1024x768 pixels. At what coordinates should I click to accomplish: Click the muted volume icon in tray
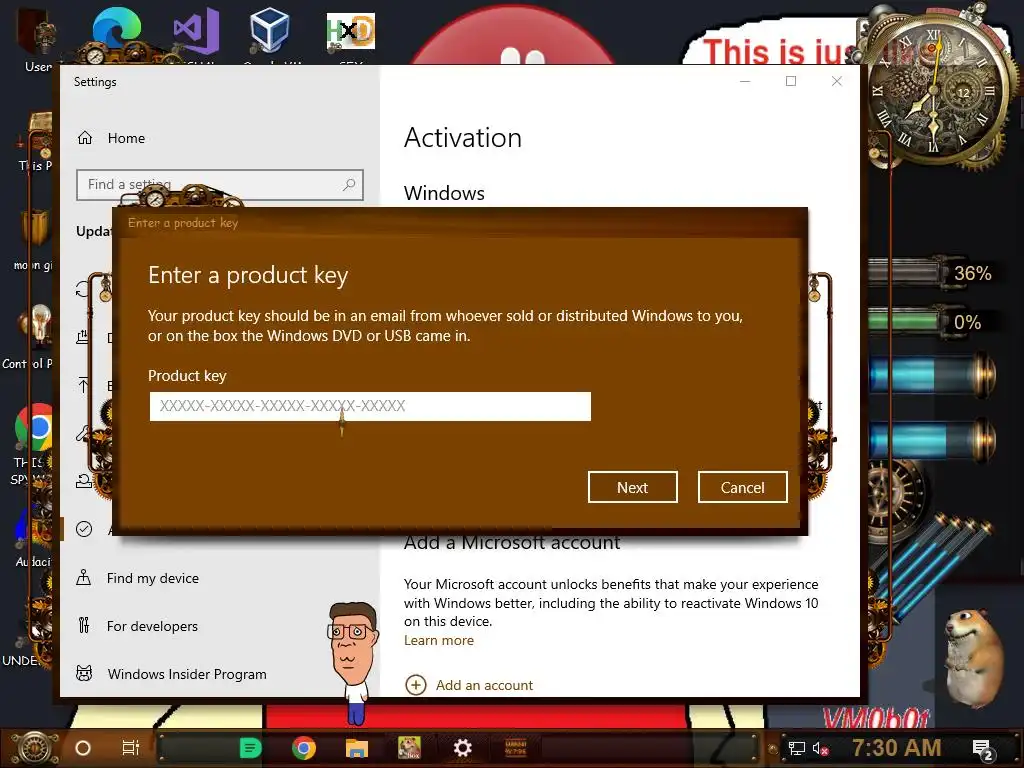click(x=820, y=748)
